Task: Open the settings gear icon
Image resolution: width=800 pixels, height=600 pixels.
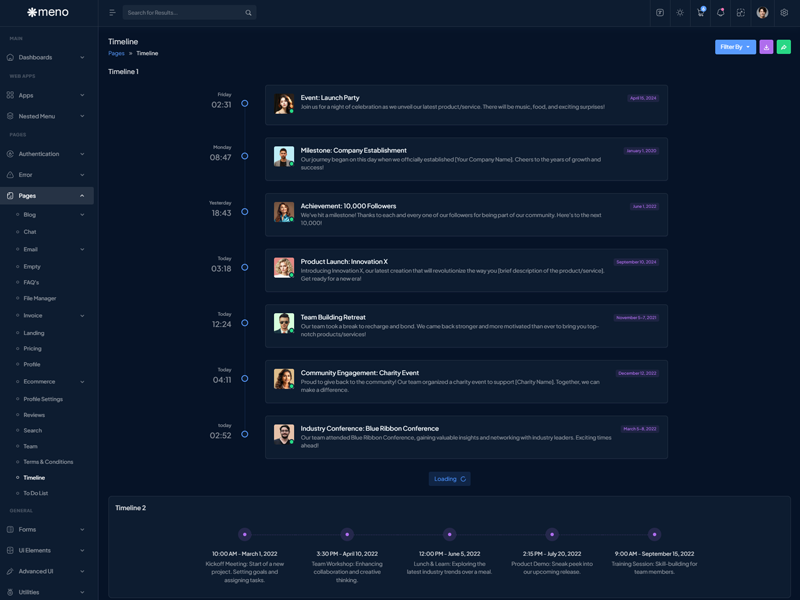Action: [784, 13]
